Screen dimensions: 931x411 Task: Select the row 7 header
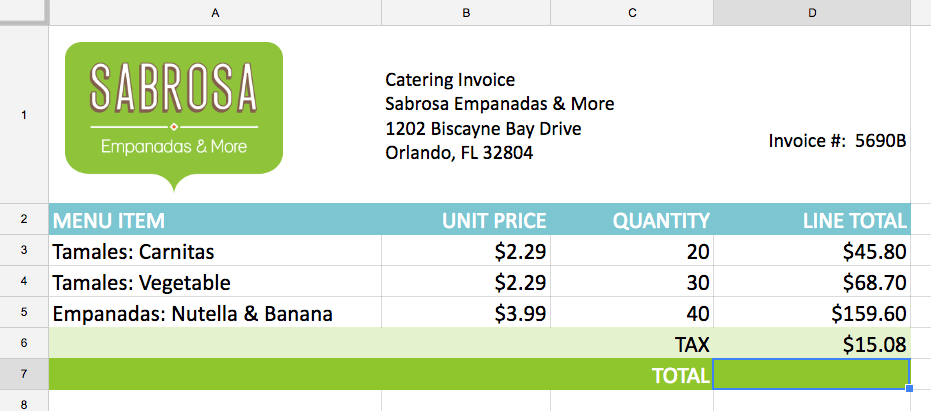(24, 374)
